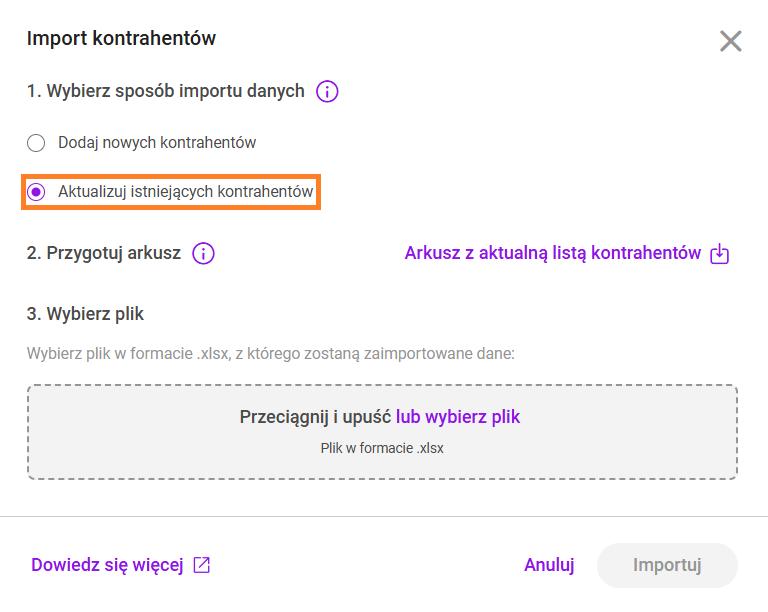Viewport: 768px width, 612px height.
Task: Click the "1. Wybierz sposób importu danych" heading
Action: [166, 91]
